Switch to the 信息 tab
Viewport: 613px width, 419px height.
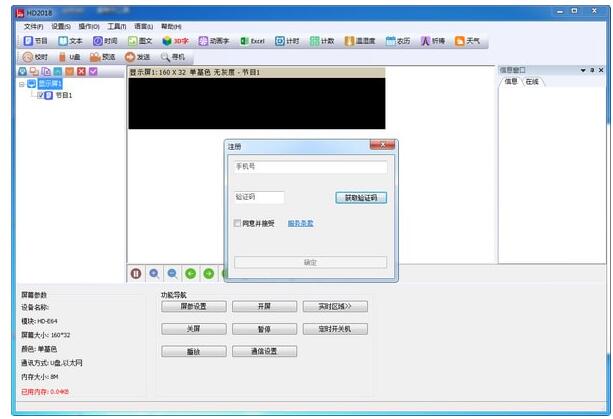coord(511,81)
